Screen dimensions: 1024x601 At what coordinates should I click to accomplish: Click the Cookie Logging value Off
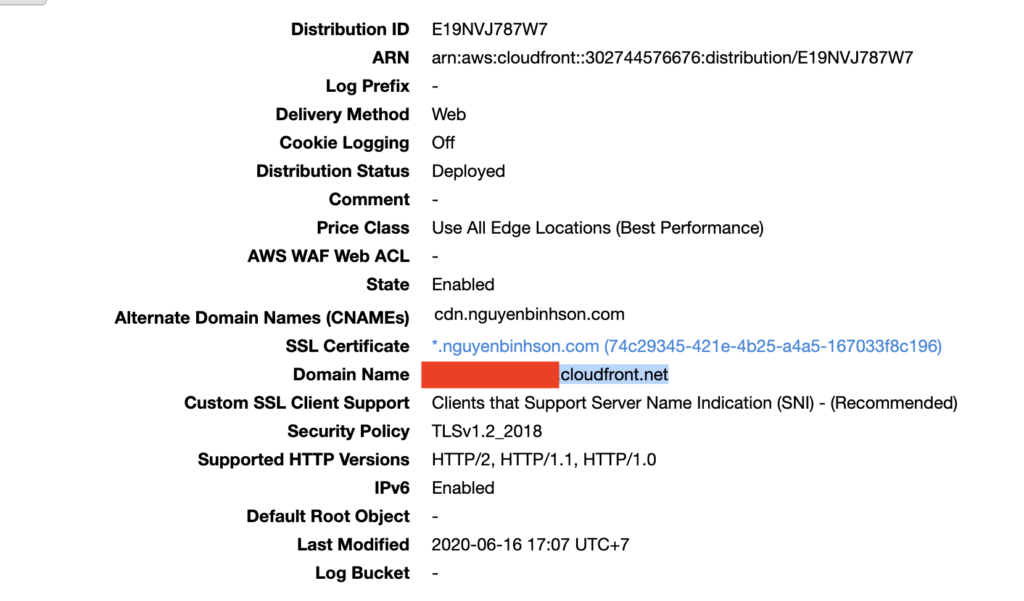pyautogui.click(x=443, y=143)
